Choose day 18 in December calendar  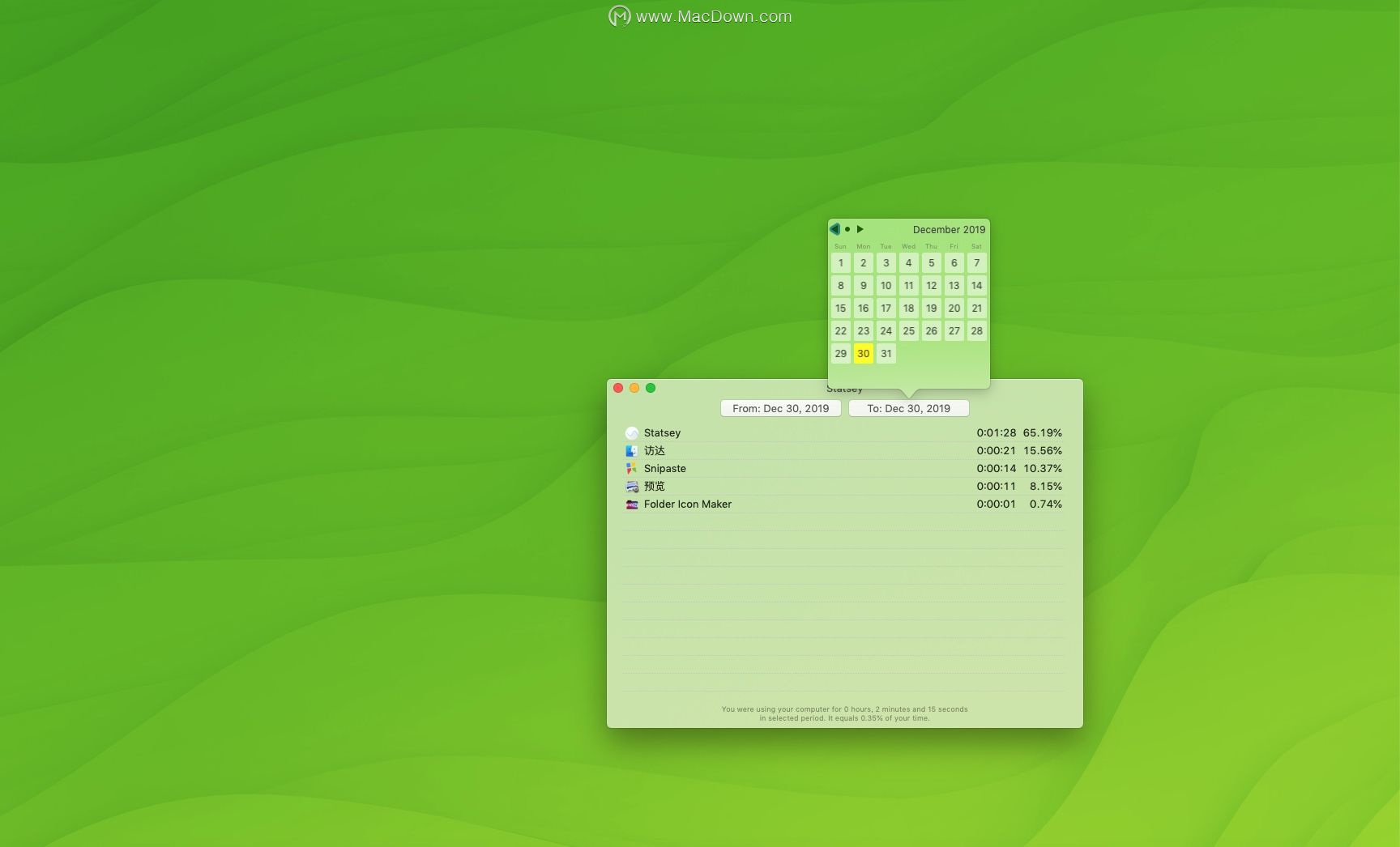coord(909,309)
